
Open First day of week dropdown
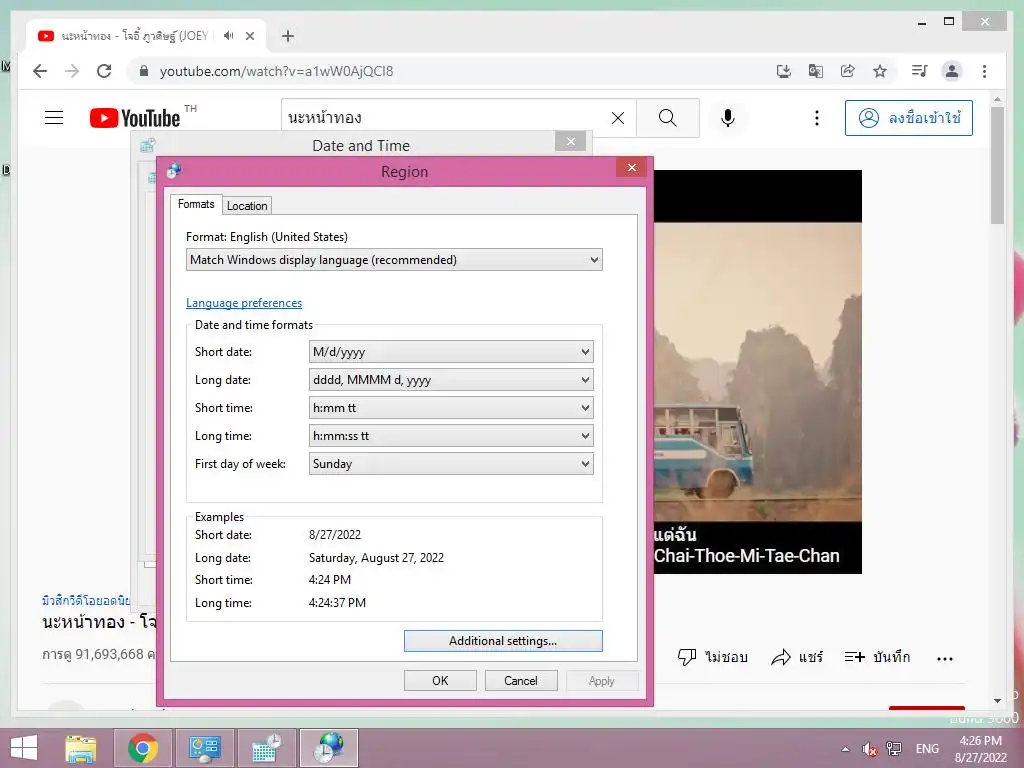click(451, 464)
